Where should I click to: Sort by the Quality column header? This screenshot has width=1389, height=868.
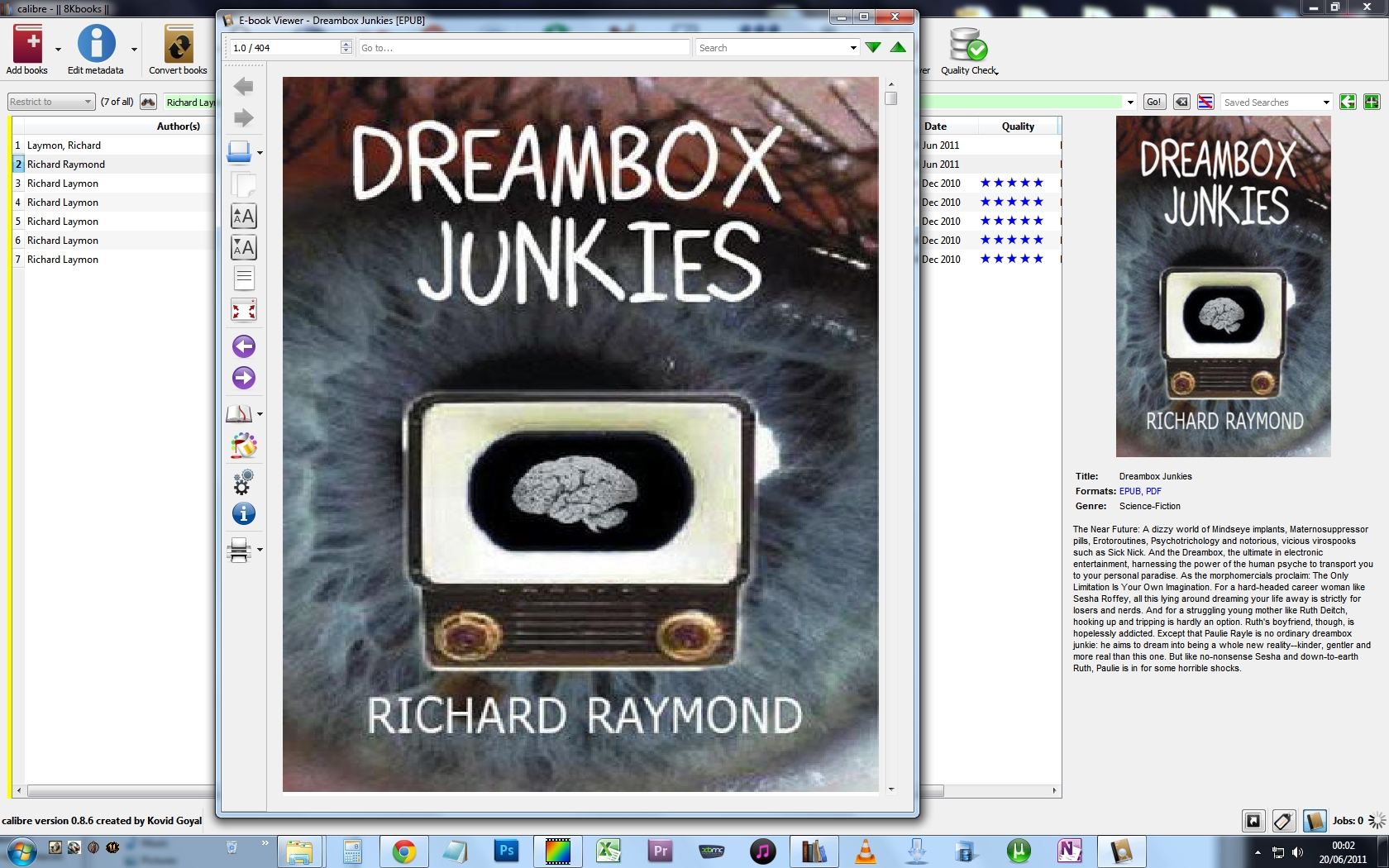click(x=1018, y=126)
